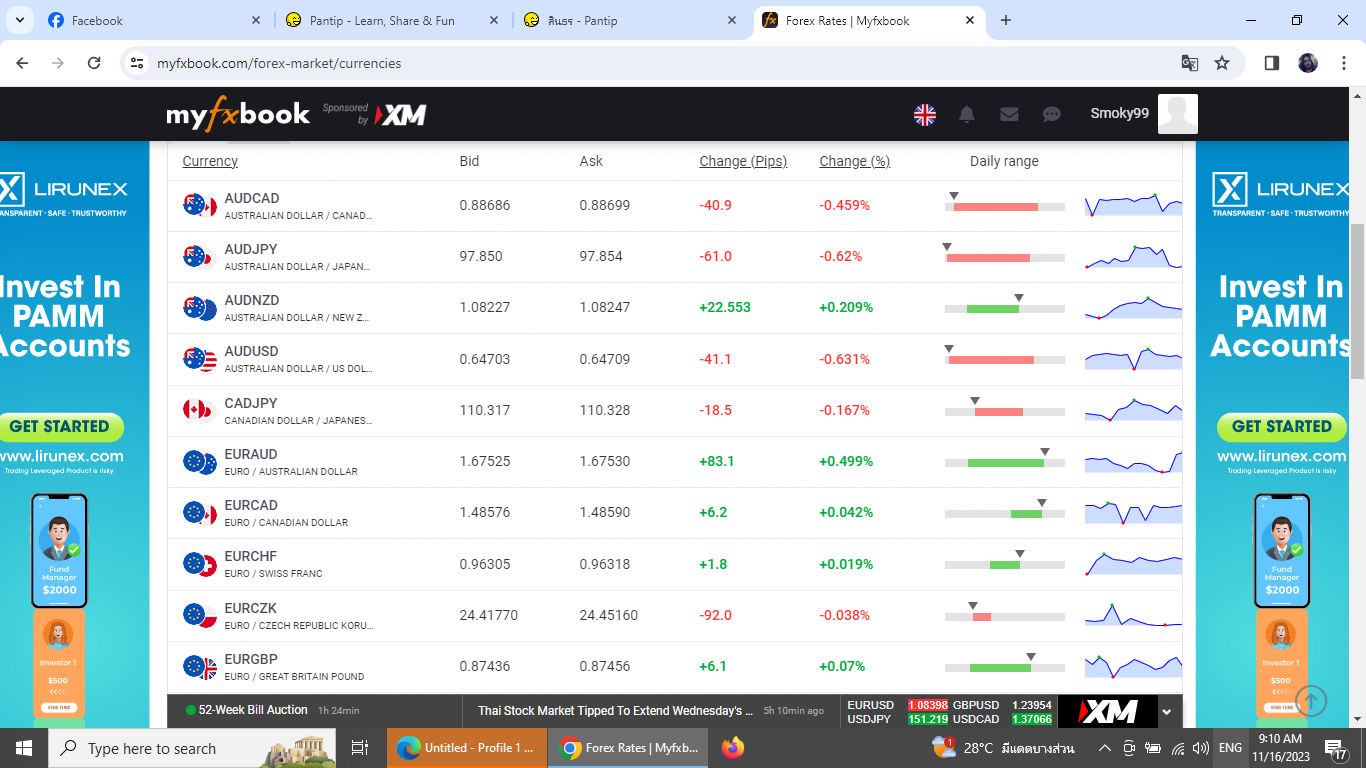
Task: Click the browser forward arrow
Action: (x=58, y=63)
